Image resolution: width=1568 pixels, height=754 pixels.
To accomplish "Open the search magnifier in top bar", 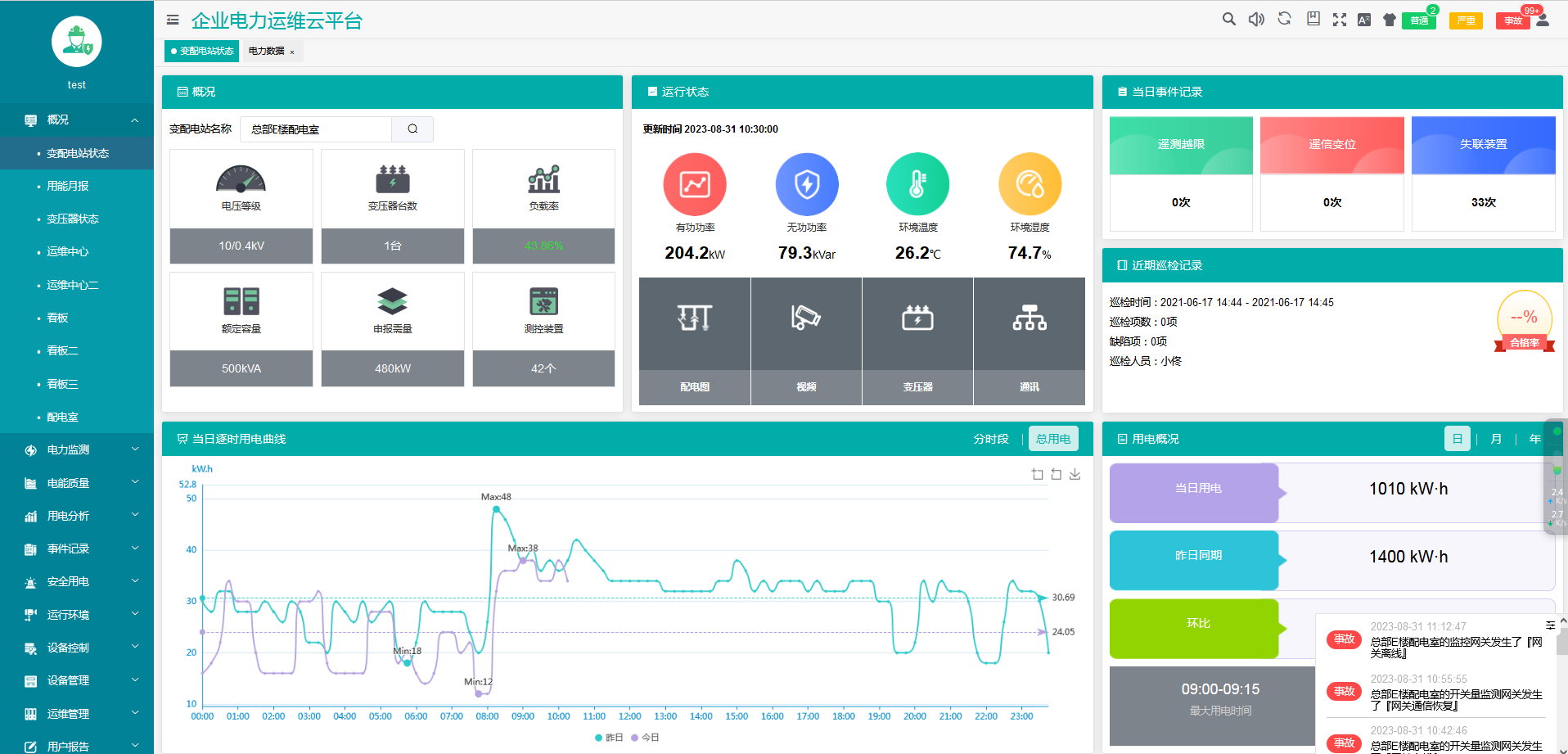I will point(1228,19).
